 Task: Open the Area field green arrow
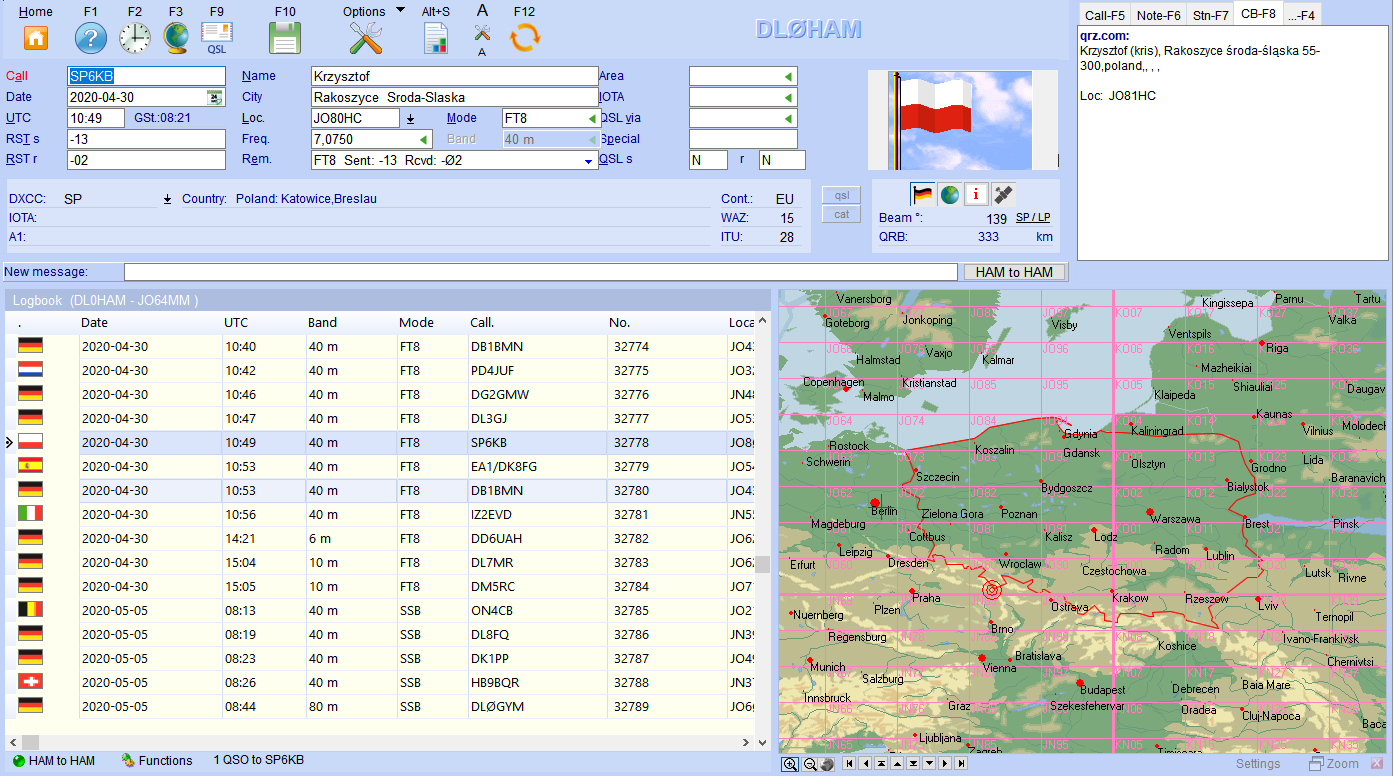coord(789,77)
